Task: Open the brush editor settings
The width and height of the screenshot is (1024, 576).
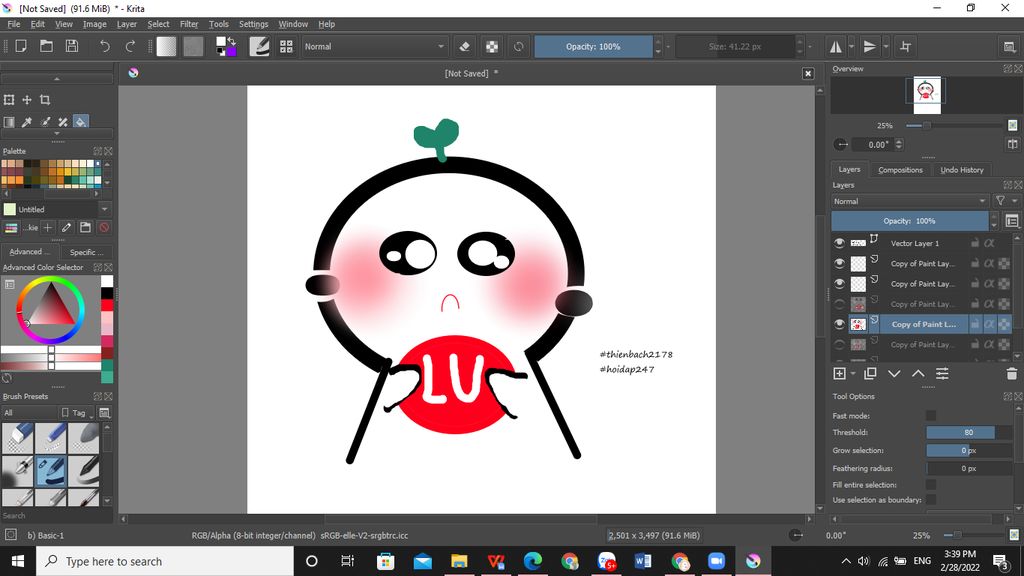Action: point(259,46)
